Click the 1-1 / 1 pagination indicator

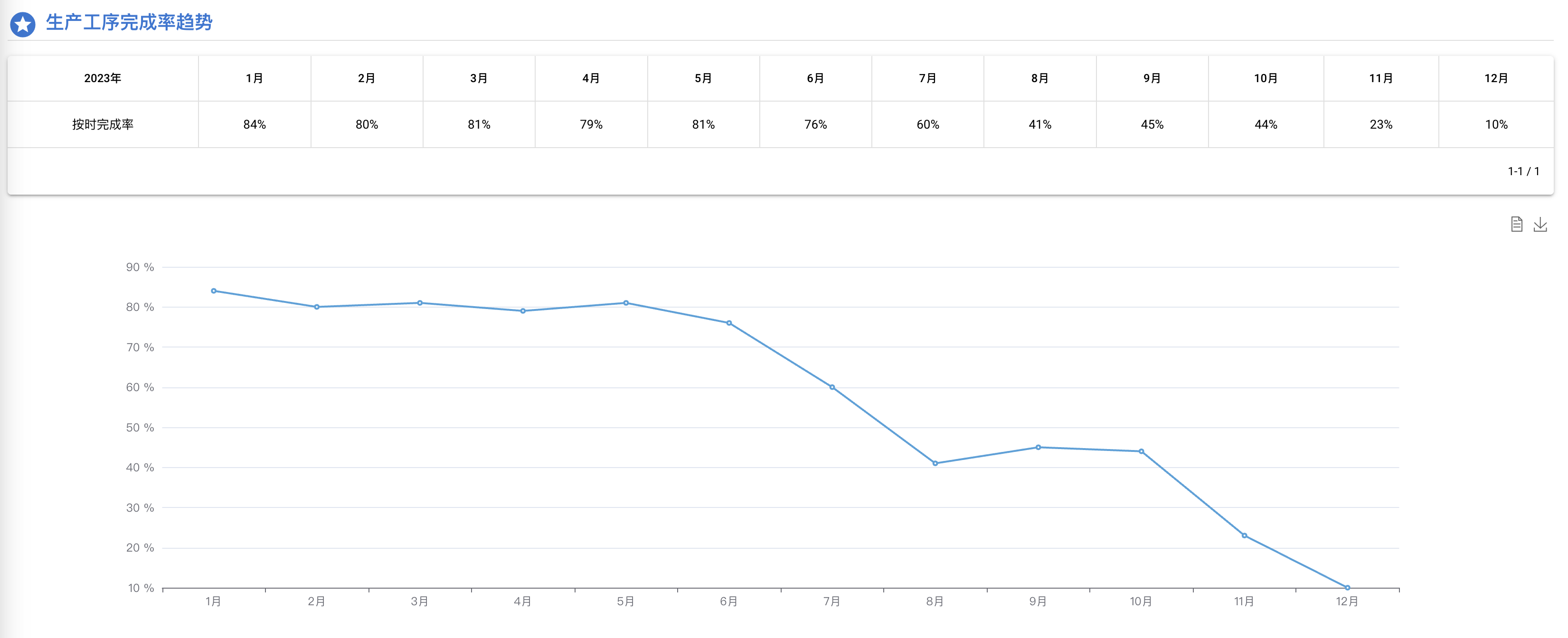tap(1523, 172)
